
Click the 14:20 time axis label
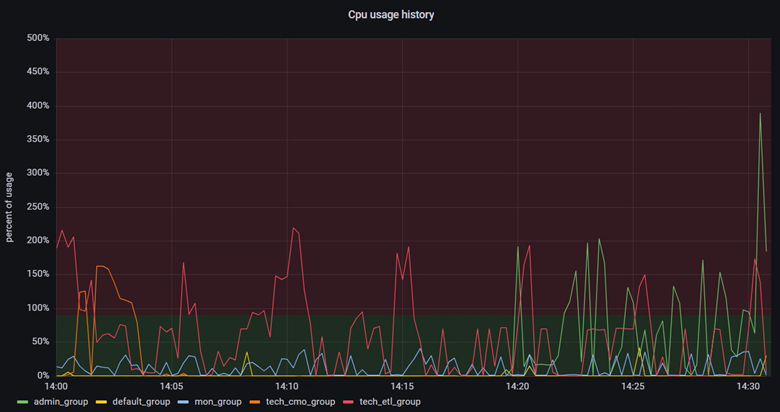(517, 386)
